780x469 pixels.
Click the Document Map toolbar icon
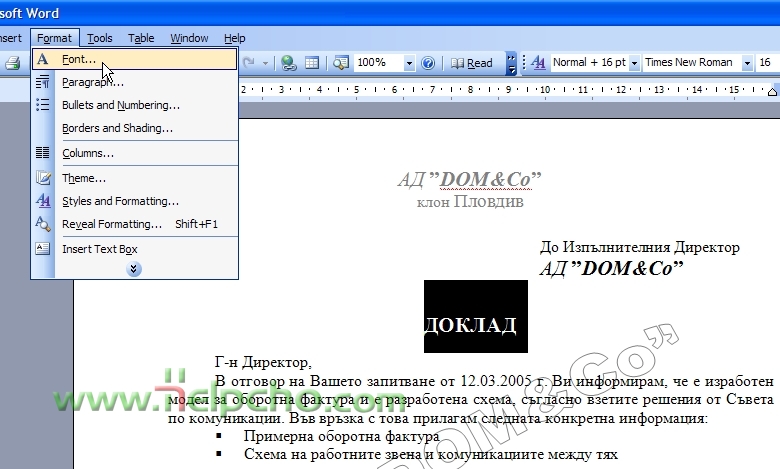click(341, 63)
